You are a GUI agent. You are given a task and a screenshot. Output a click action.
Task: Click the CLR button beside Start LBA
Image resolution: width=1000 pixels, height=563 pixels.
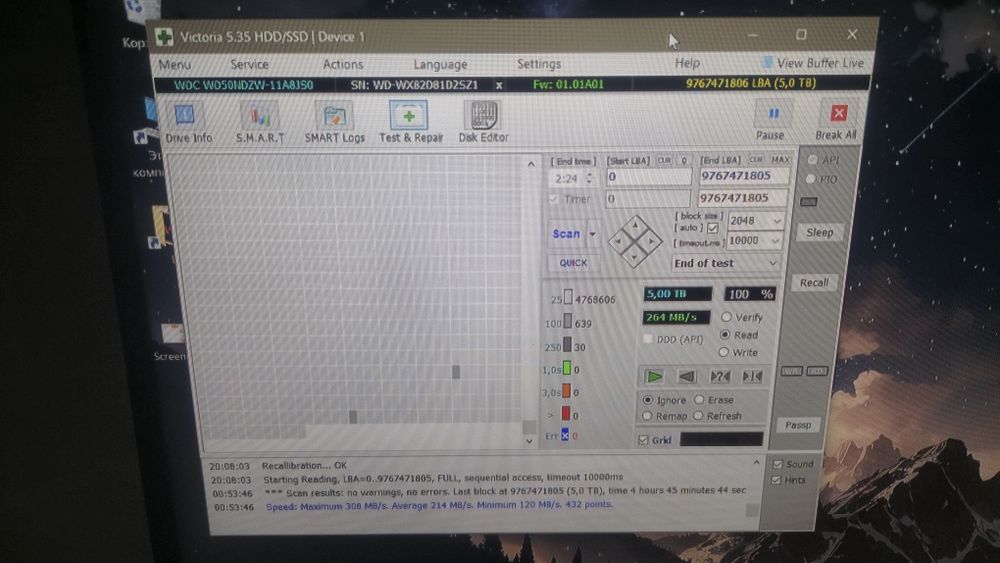tap(664, 160)
